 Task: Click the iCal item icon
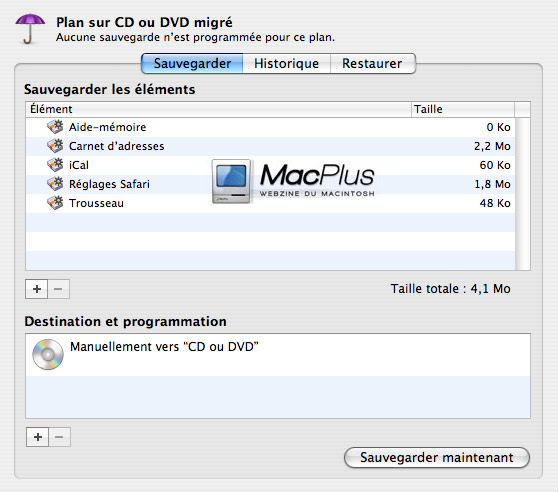(55, 165)
